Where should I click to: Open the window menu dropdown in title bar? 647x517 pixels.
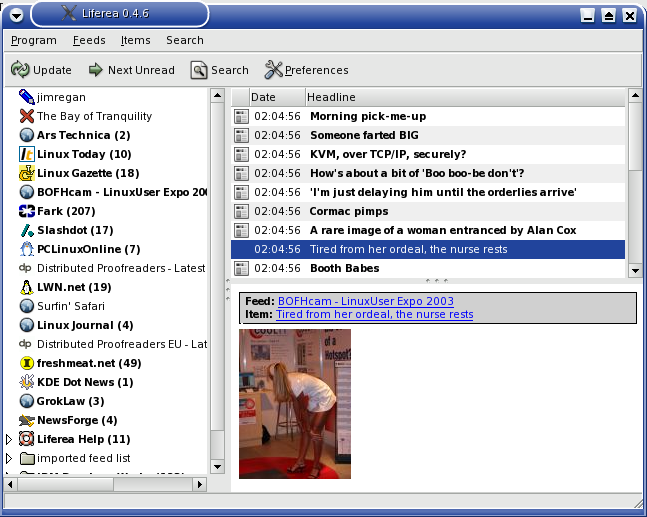[x=16, y=15]
